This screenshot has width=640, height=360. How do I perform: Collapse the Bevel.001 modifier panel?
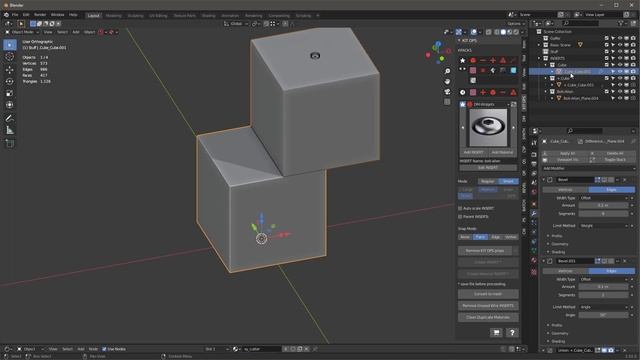click(544, 261)
